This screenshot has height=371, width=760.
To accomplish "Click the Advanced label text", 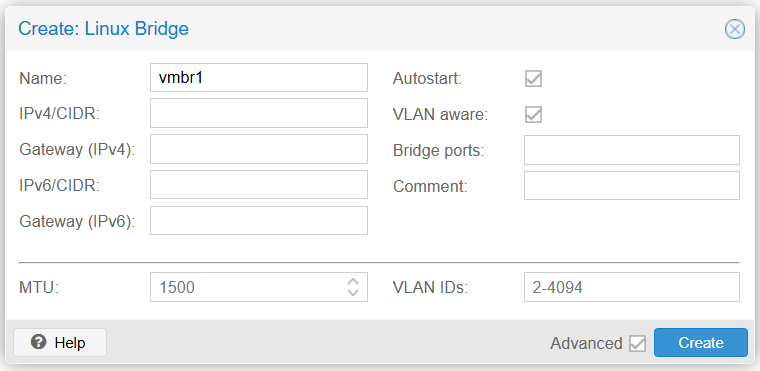I will [586, 343].
